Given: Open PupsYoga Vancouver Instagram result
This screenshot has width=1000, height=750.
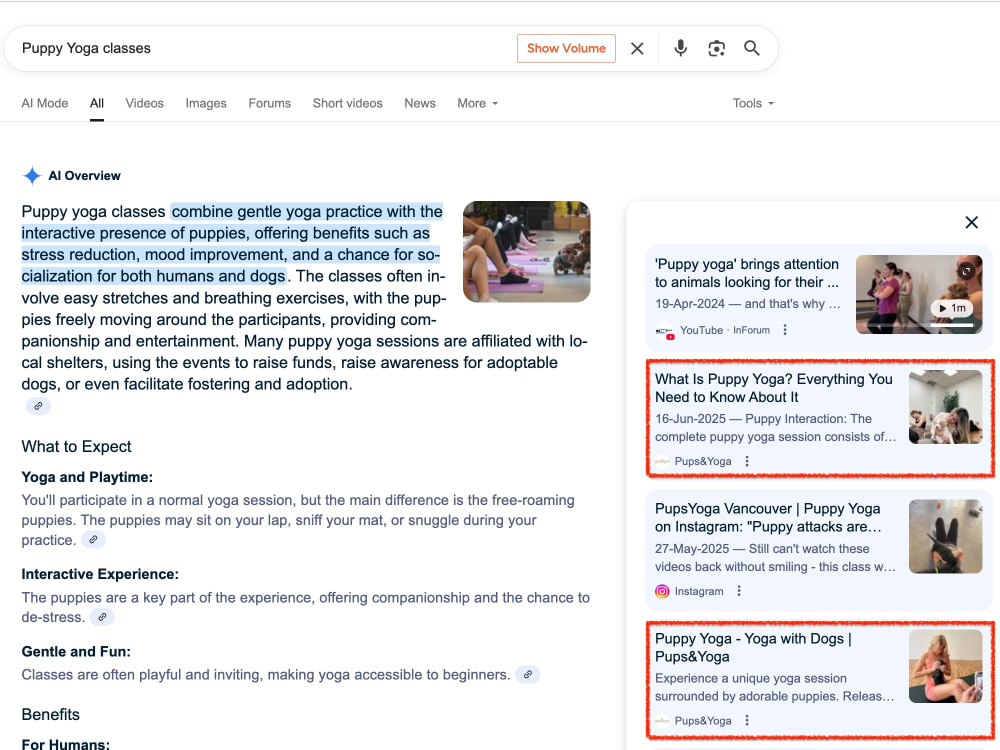Looking at the screenshot, I should tap(768, 517).
